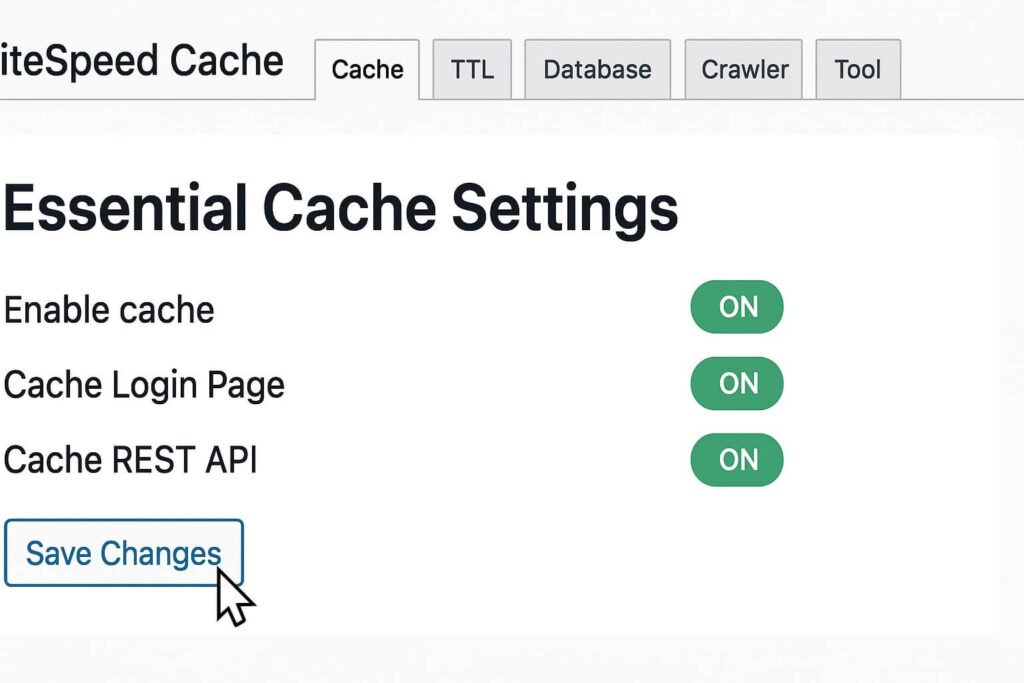Select the Crawler tab
This screenshot has width=1024, height=683.
(x=742, y=68)
